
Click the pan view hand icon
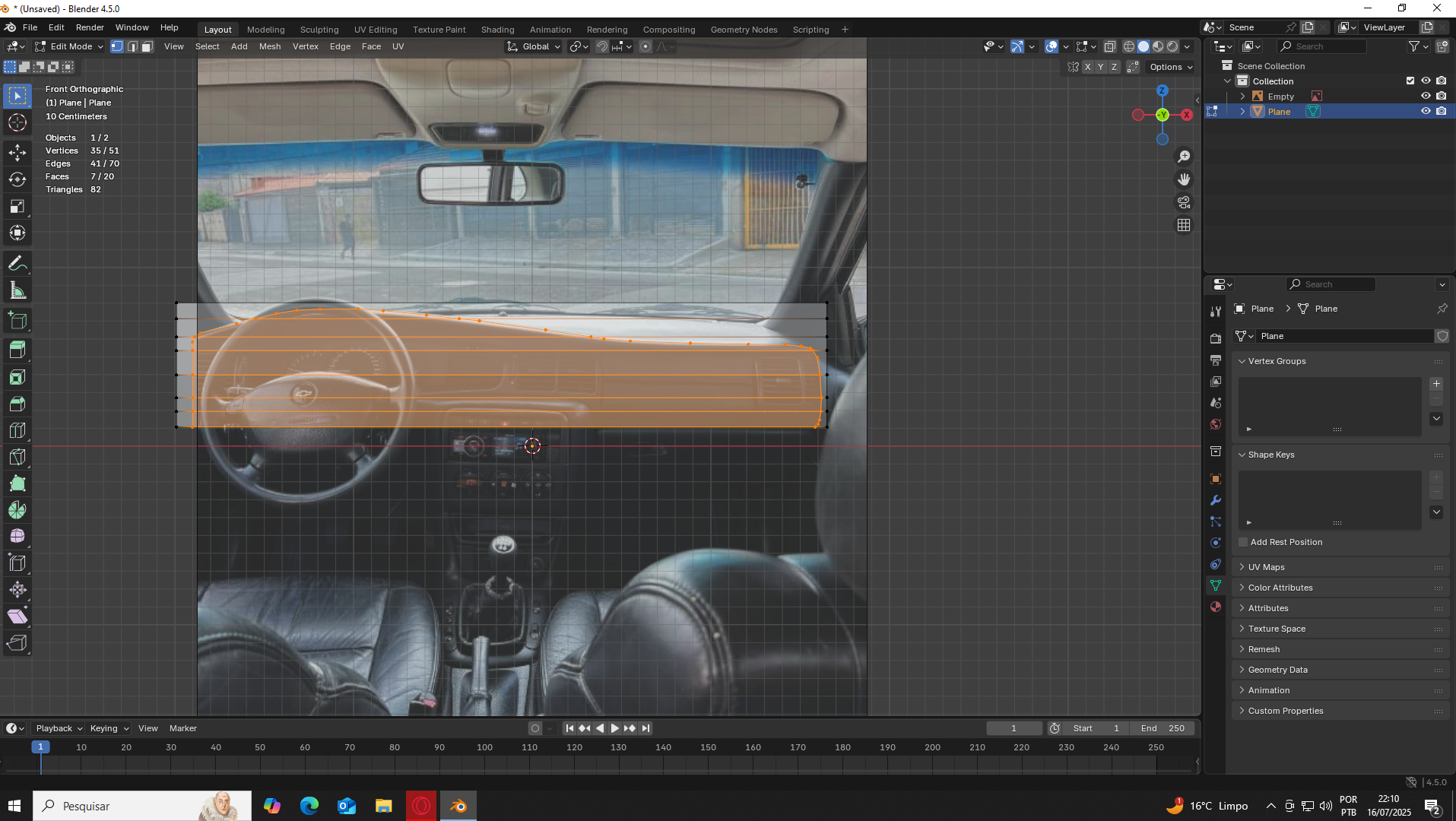point(1184,179)
